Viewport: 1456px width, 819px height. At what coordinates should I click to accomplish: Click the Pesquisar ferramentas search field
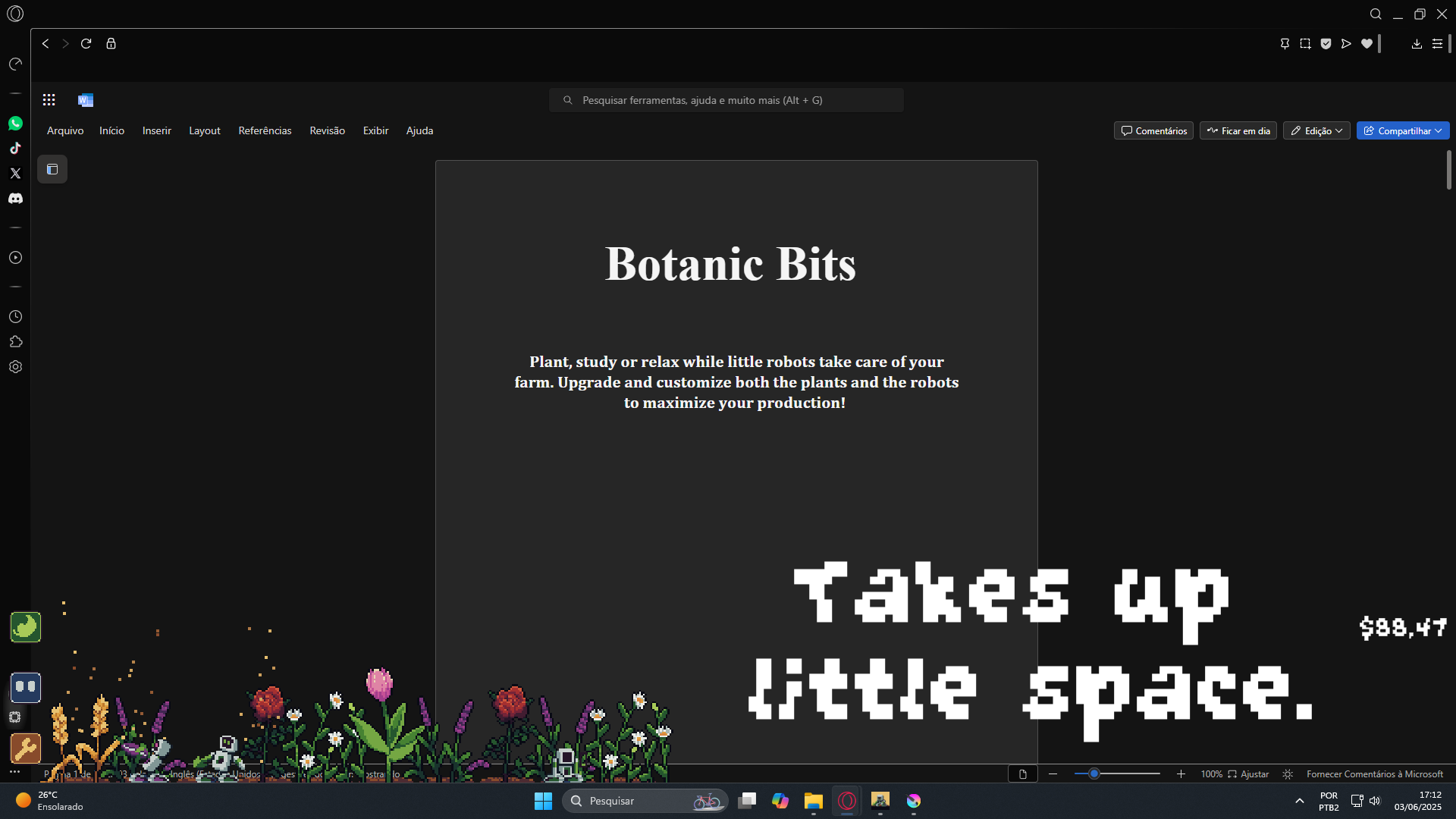tap(726, 100)
